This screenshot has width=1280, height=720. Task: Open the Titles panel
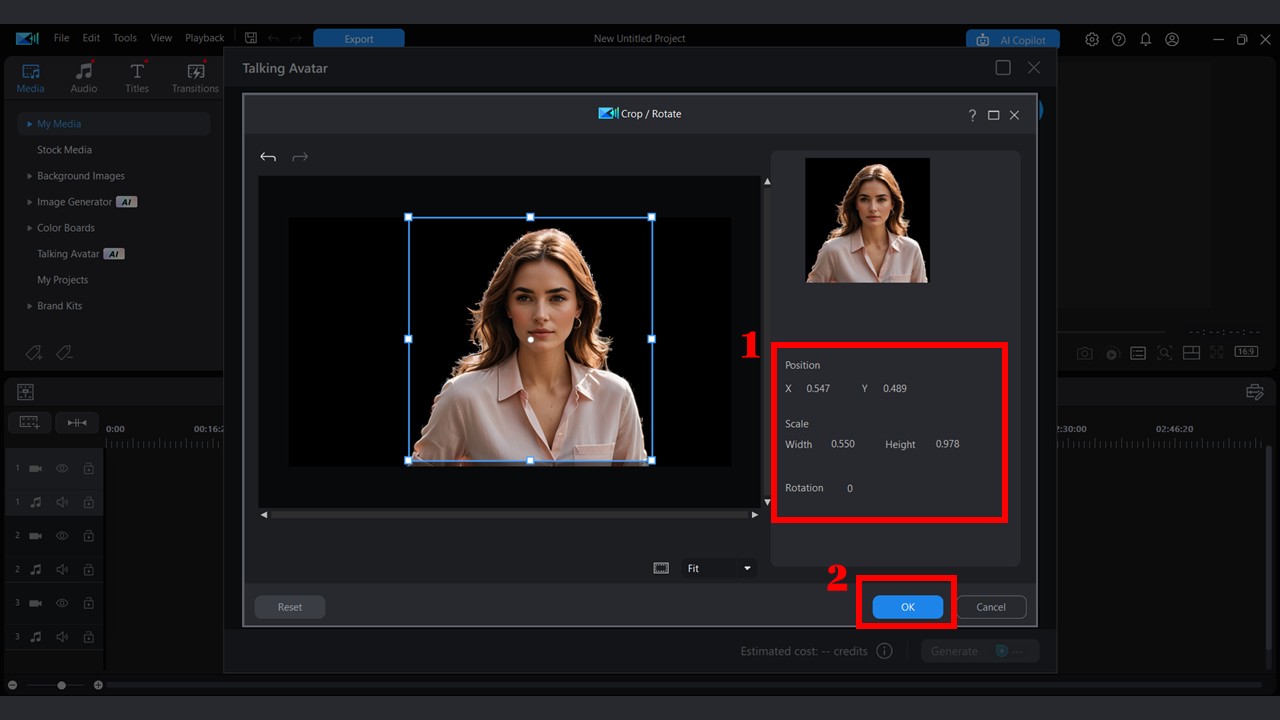tap(137, 77)
